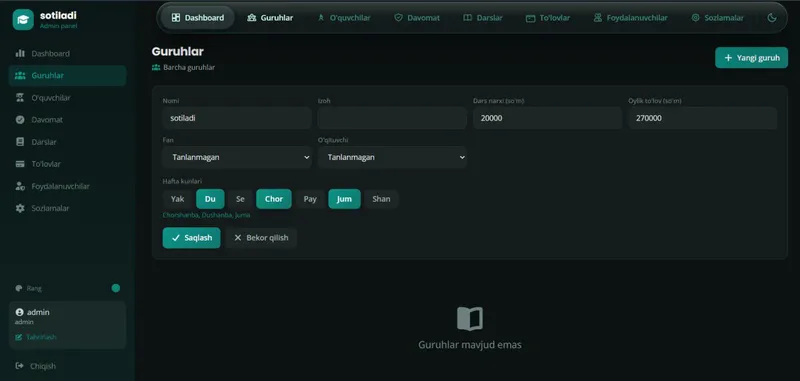Image resolution: width=800 pixels, height=381 pixels.
Task: Deselect the Chor weekday toggle
Action: (273, 199)
